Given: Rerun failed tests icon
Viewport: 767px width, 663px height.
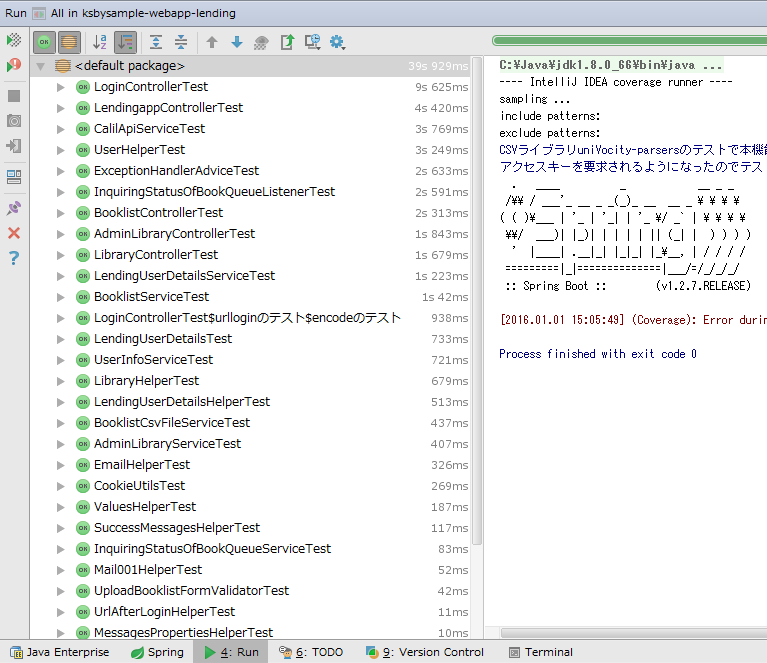Looking at the screenshot, I should [14, 65].
